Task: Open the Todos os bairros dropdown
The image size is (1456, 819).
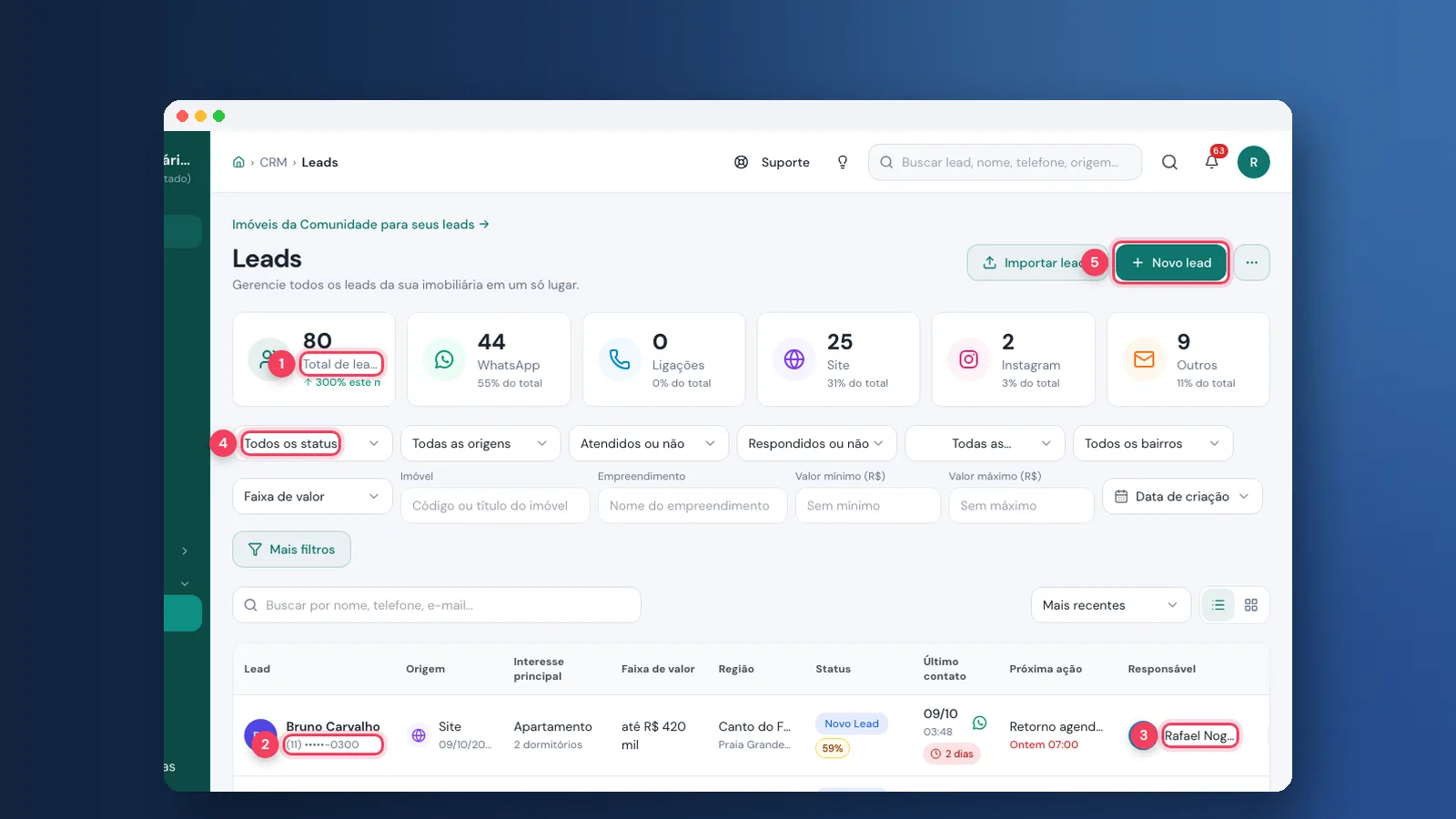Action: (1153, 443)
